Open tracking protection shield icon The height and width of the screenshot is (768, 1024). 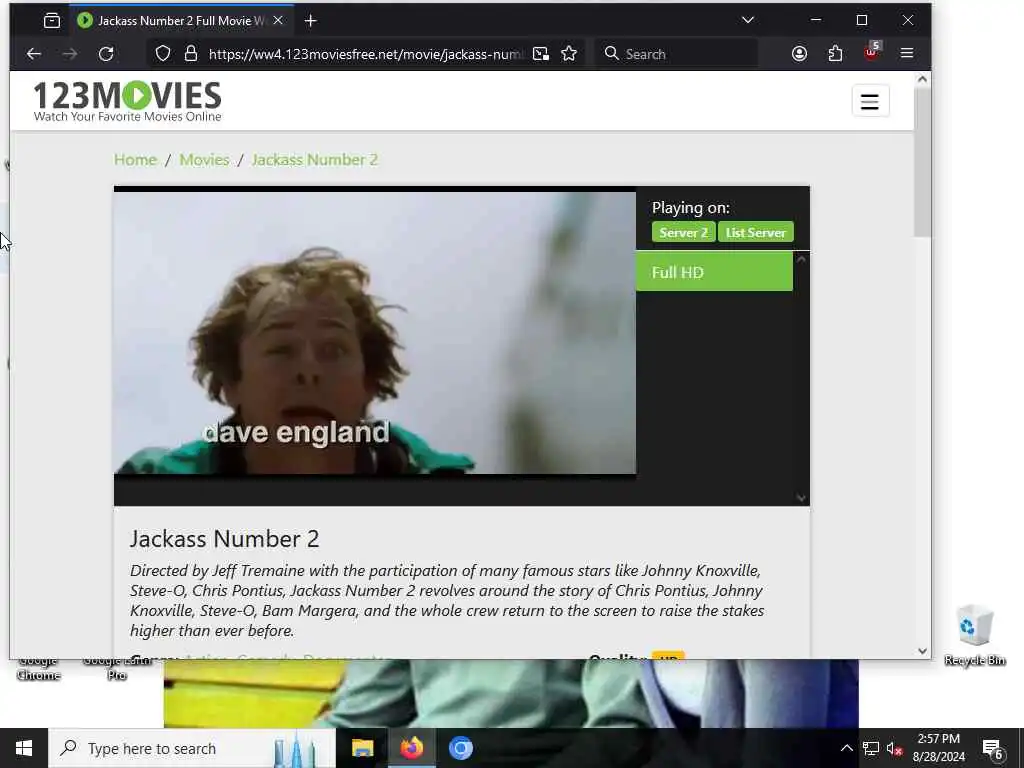pyautogui.click(x=163, y=54)
